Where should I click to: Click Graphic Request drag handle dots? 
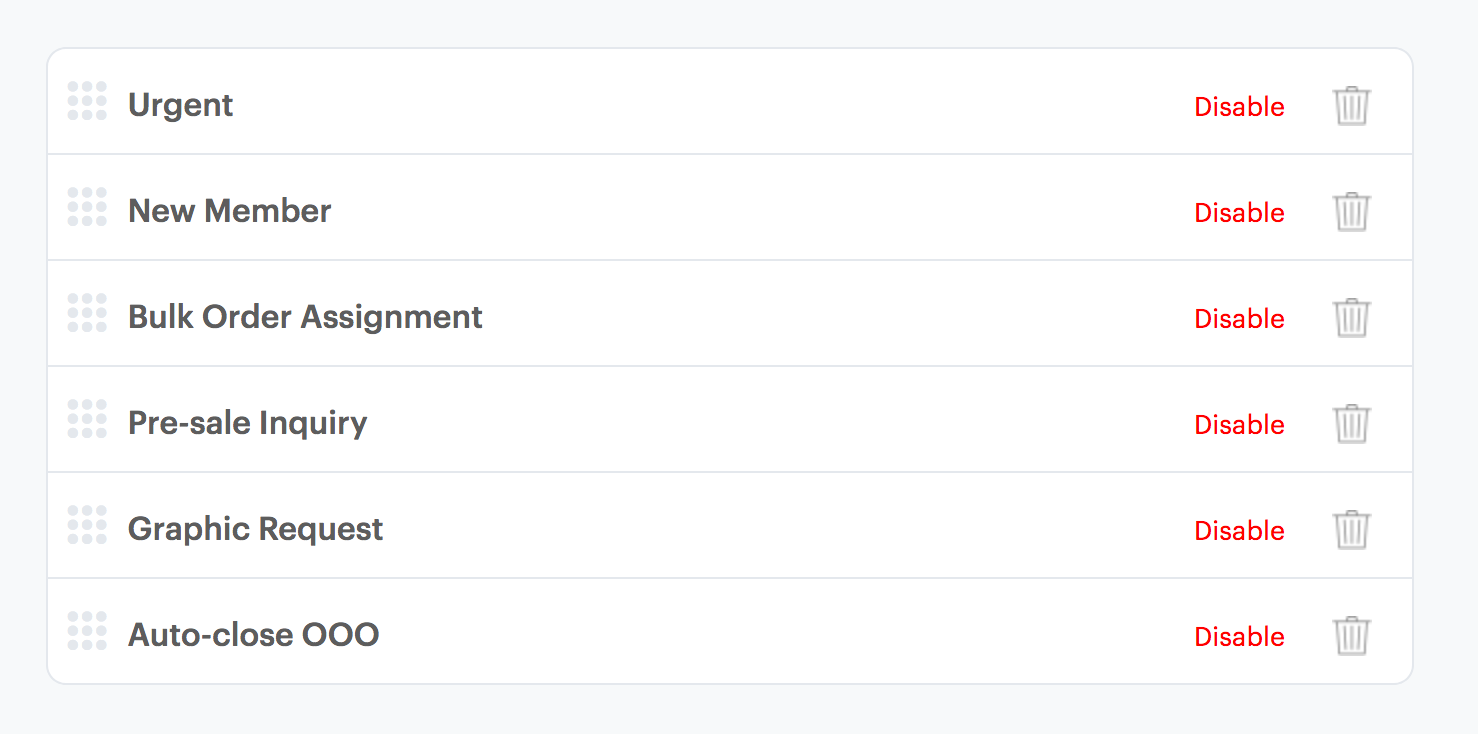coord(87,525)
